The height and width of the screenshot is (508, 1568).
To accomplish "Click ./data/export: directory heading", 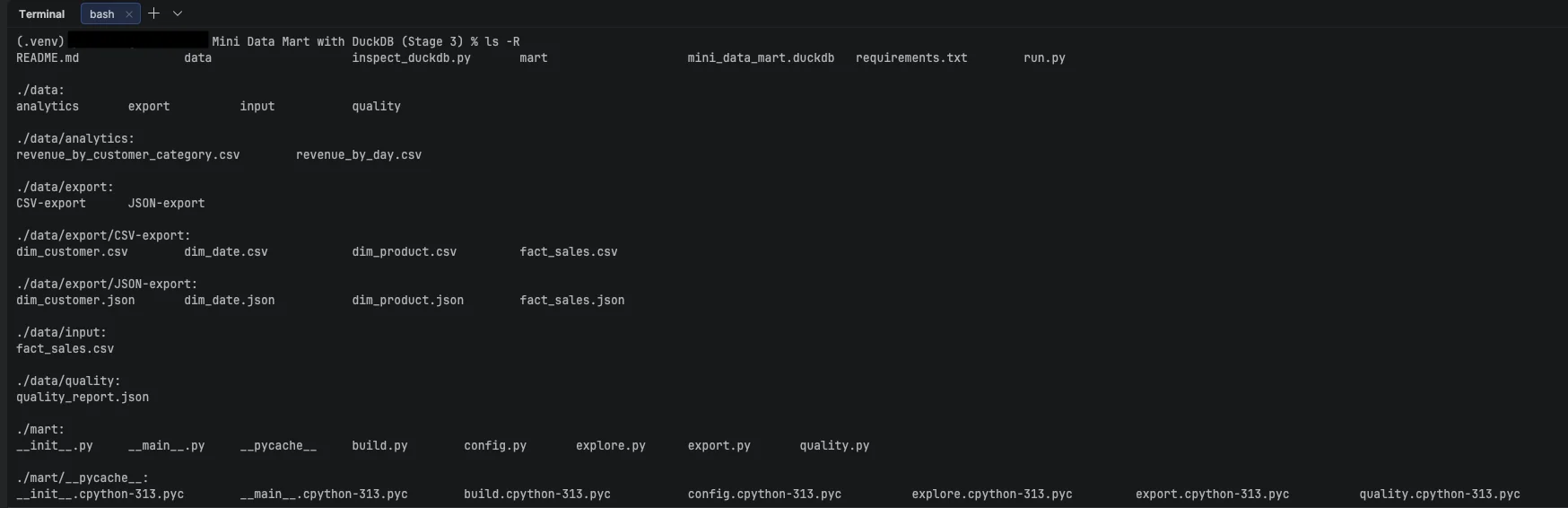I will [65, 188].
